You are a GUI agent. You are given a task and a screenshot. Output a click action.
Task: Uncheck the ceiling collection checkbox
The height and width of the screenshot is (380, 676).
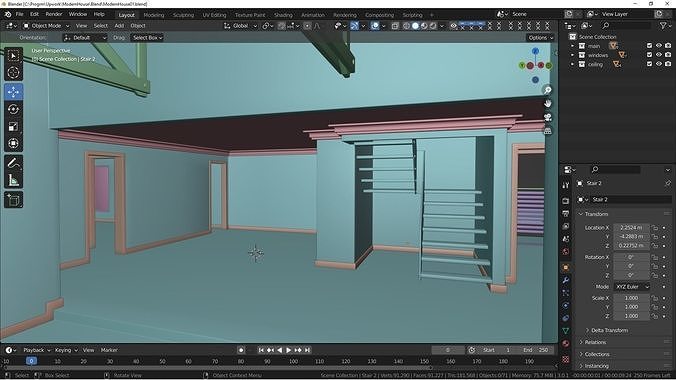click(x=649, y=64)
